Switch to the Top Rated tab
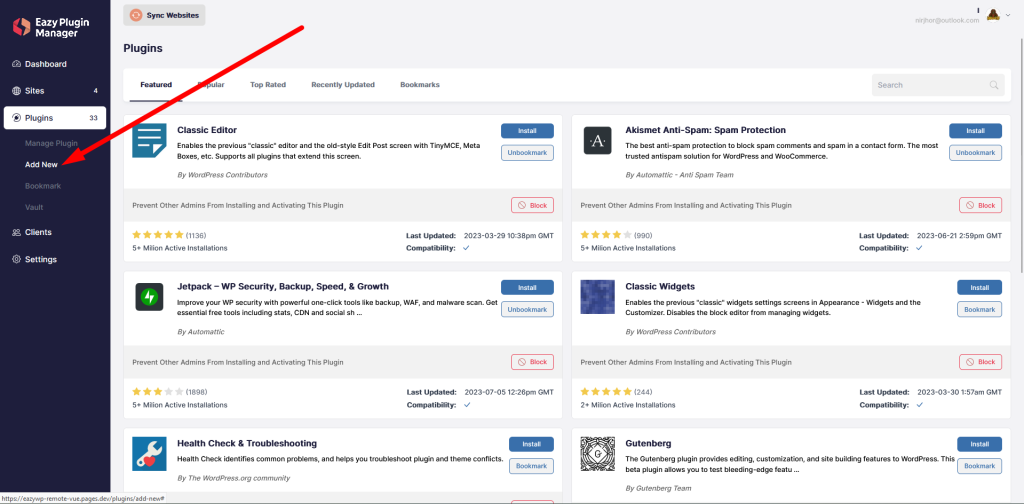The image size is (1024, 504). click(x=268, y=85)
